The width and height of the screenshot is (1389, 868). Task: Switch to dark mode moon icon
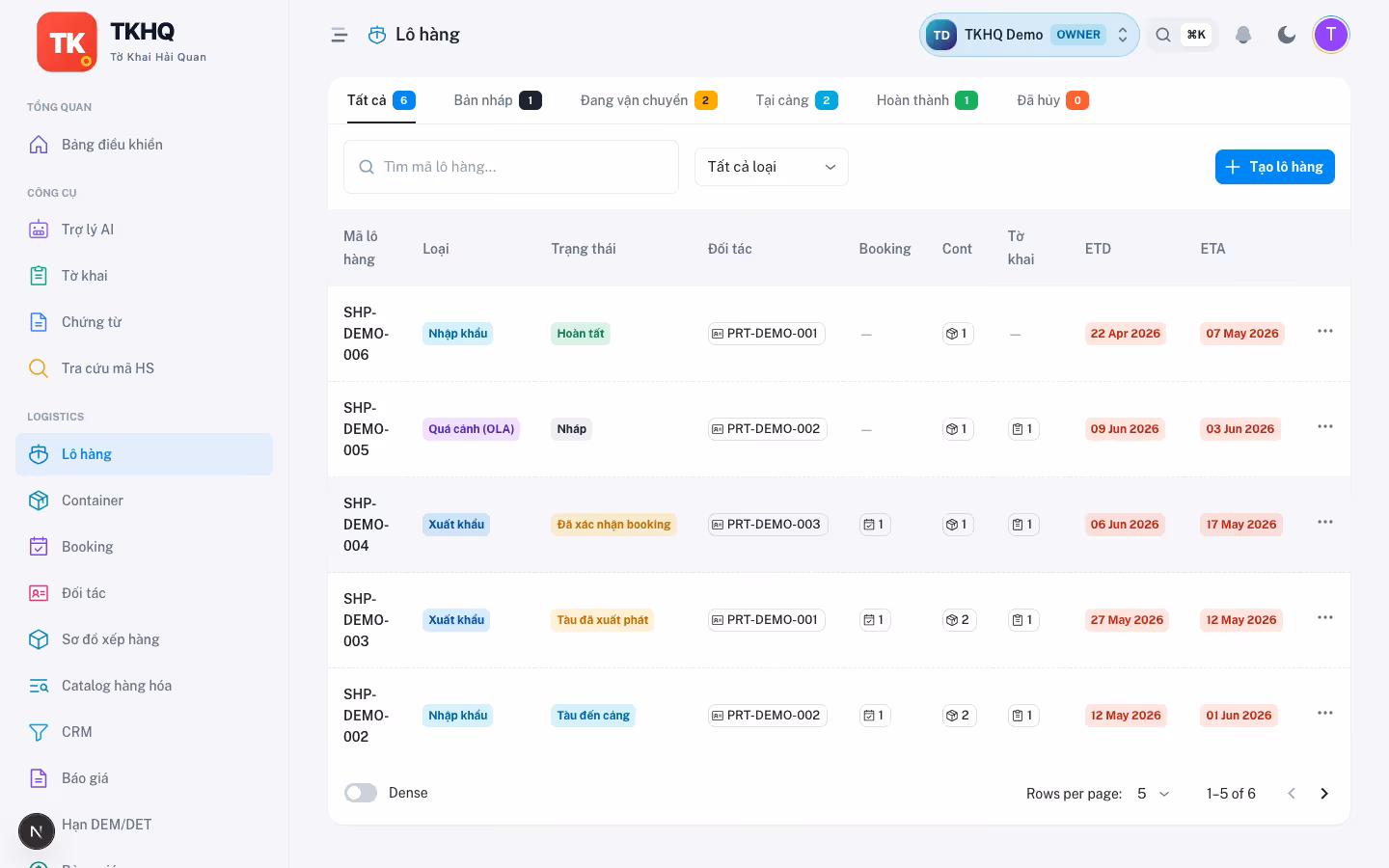1287,35
